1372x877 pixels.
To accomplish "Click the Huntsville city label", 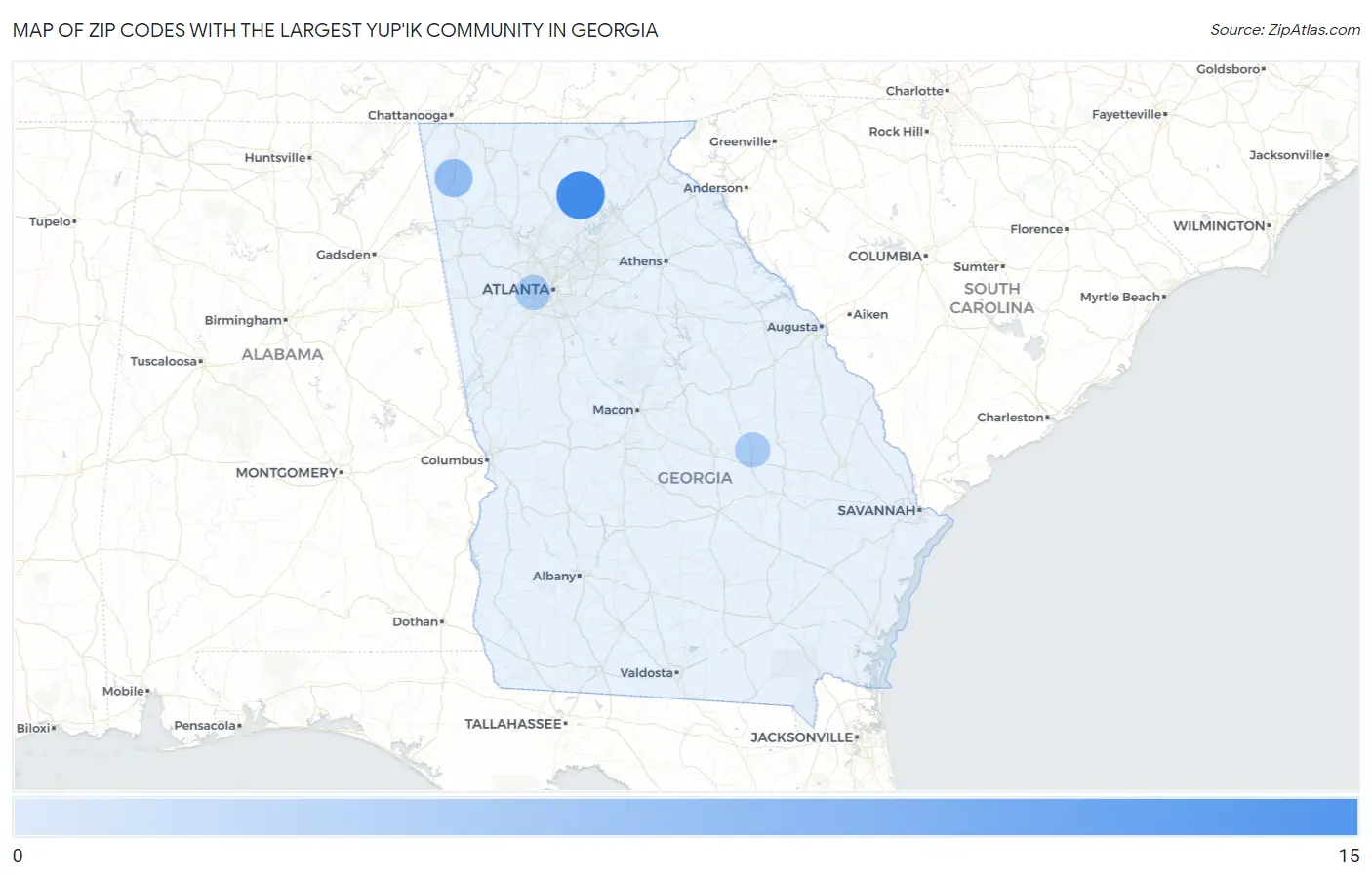I will [x=275, y=158].
